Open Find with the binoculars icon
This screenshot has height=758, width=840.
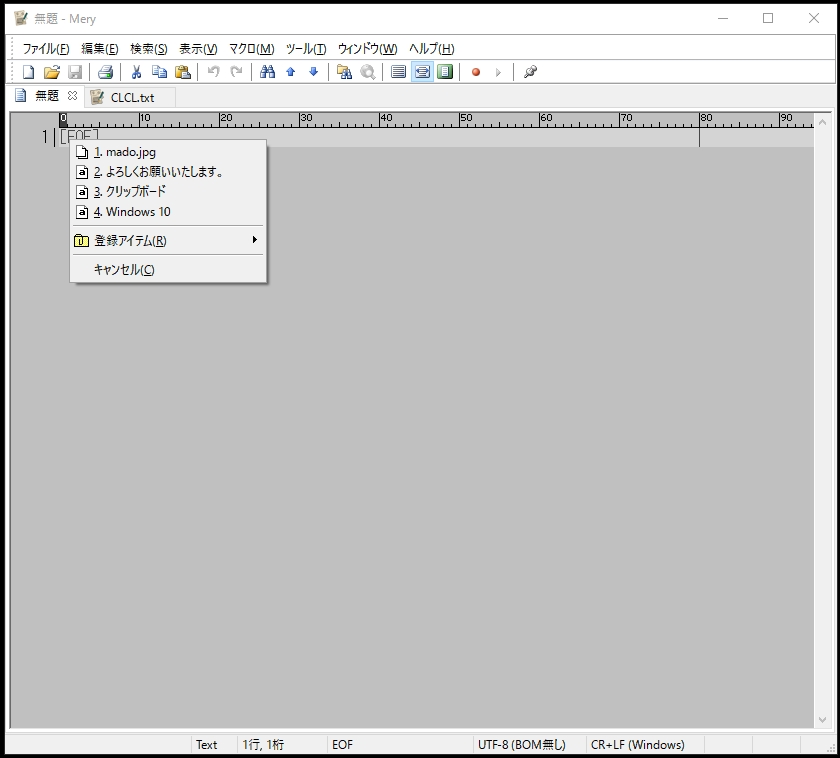pos(267,72)
